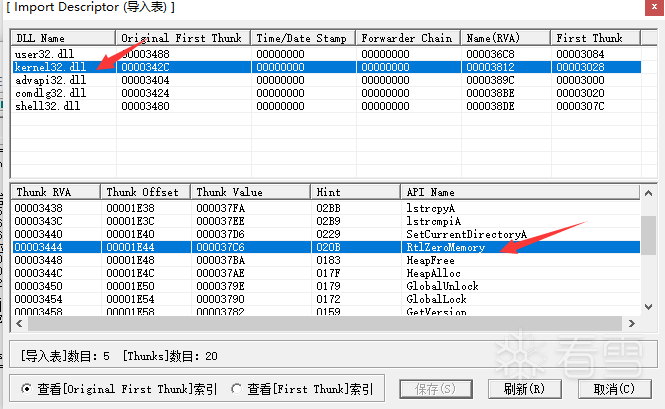Click Hint column header
Image resolution: width=665 pixels, height=409 pixels.
click(355, 192)
